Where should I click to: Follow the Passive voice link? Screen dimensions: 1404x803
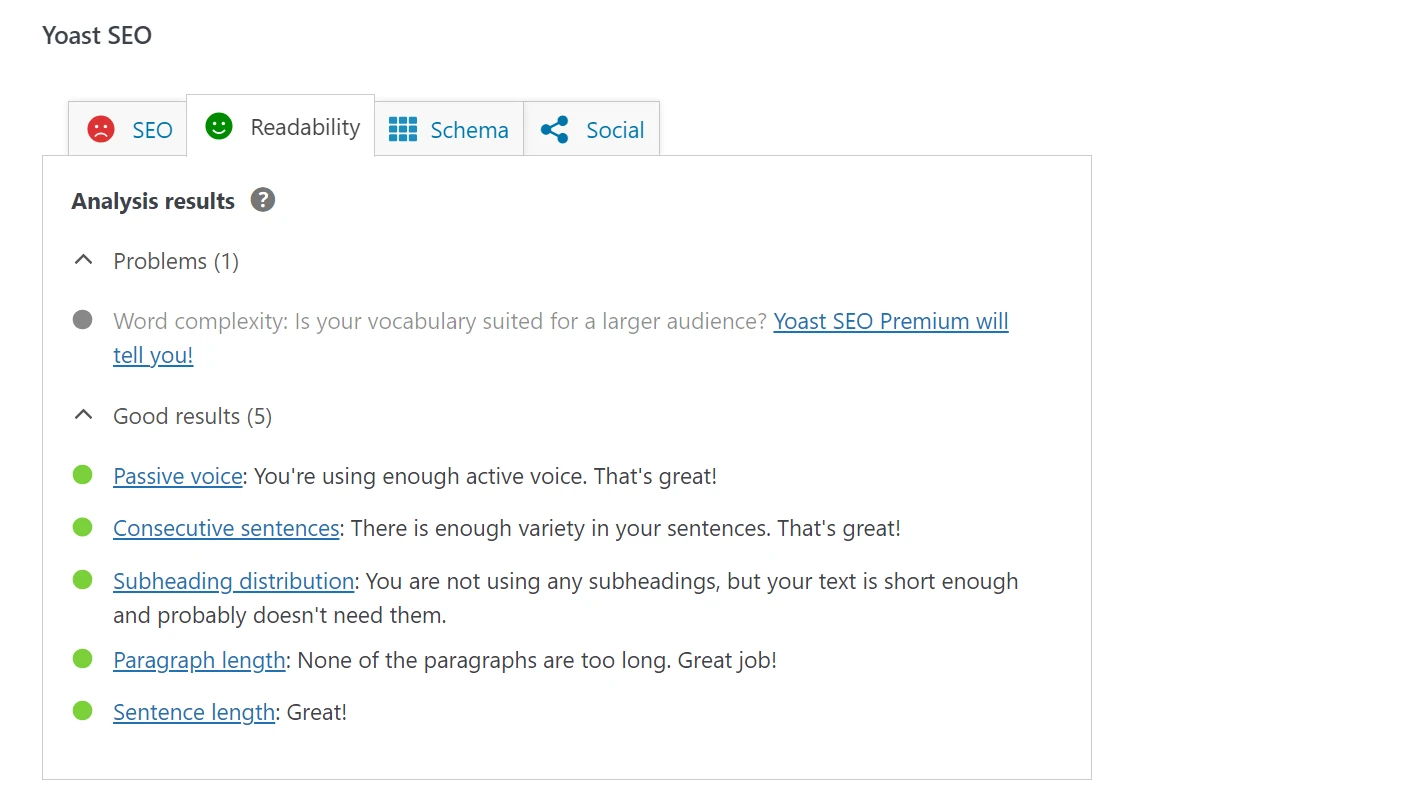(177, 476)
